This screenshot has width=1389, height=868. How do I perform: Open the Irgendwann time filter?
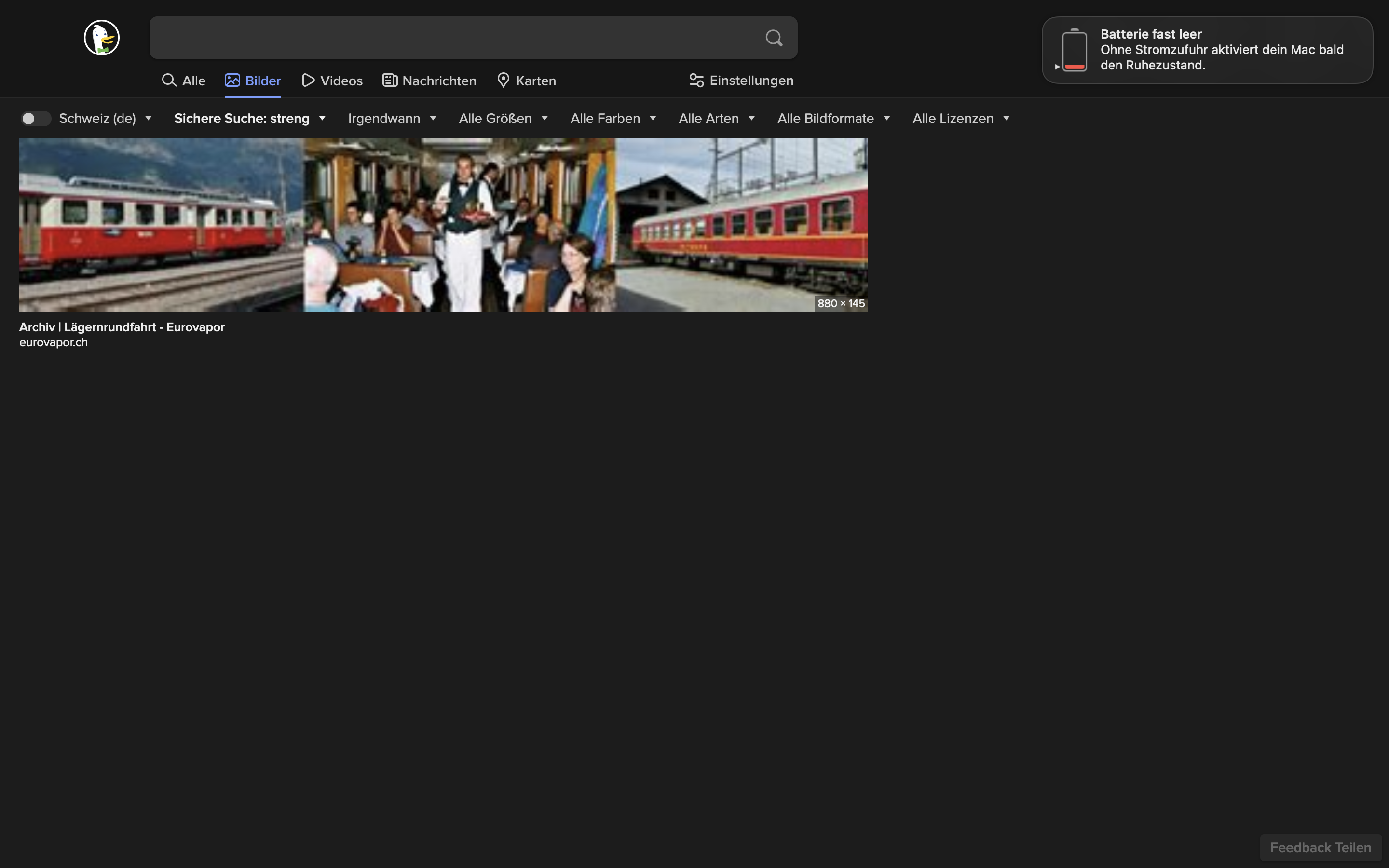click(x=392, y=118)
